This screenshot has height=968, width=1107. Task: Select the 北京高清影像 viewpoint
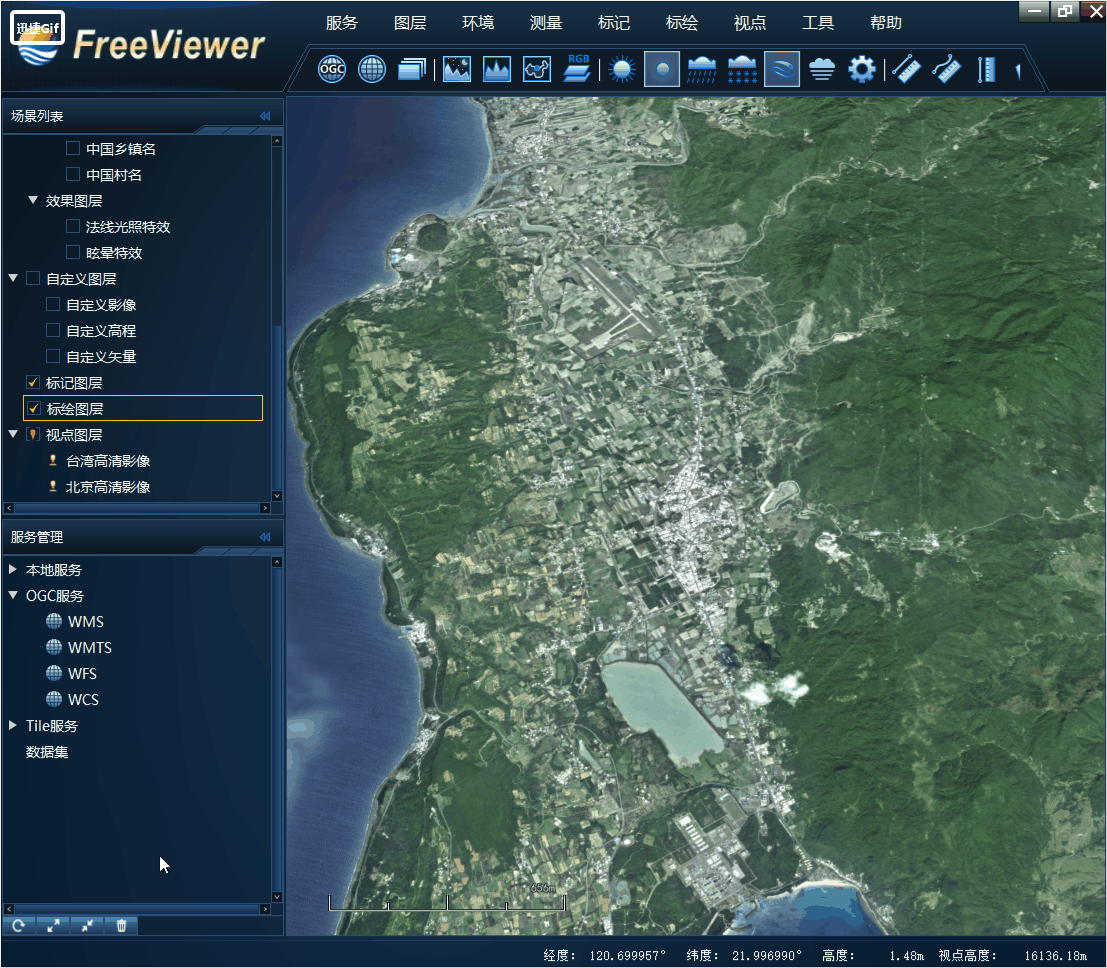(x=108, y=487)
